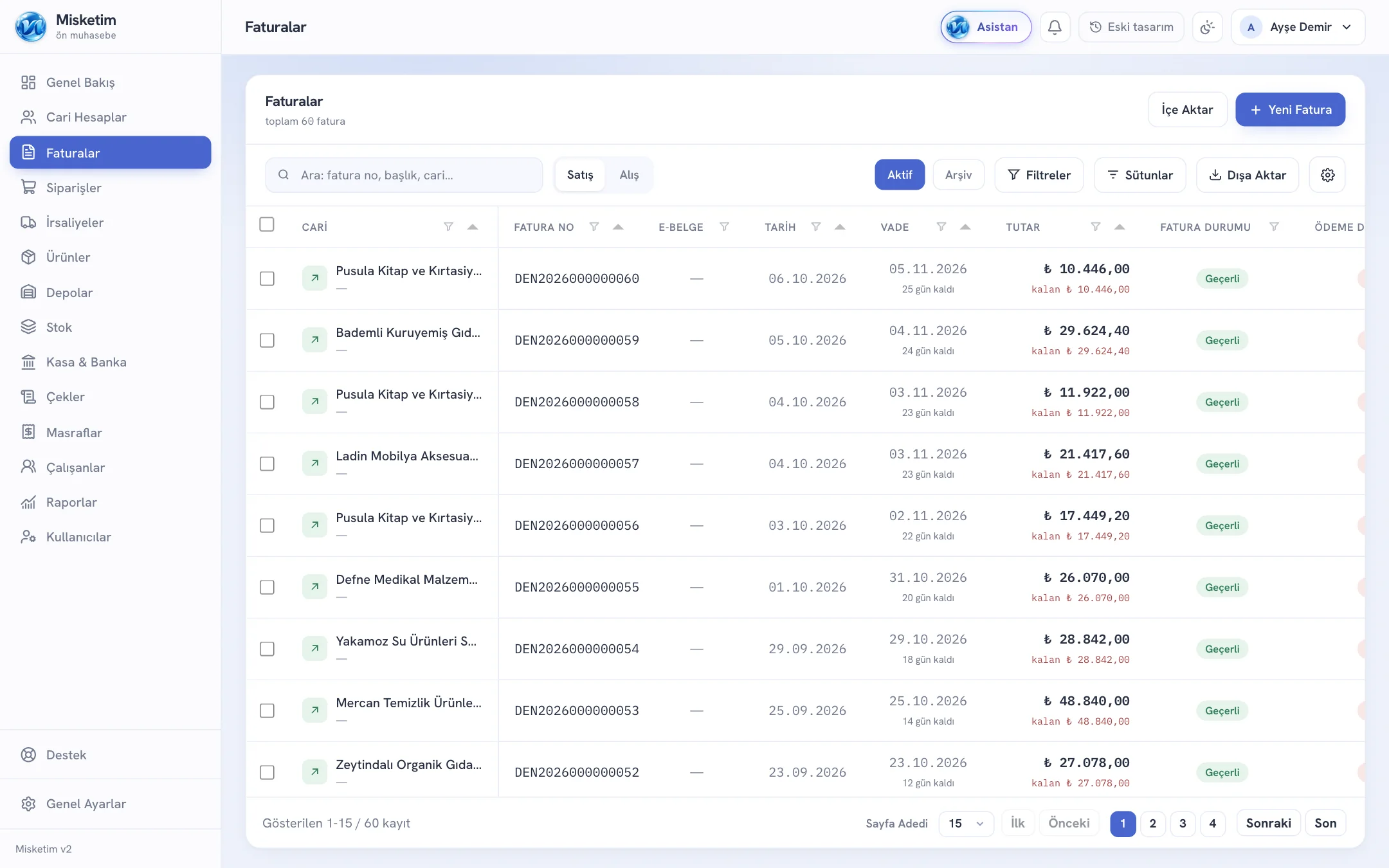Select checkbox for Yakamoz Su Ürünleri row
The image size is (1389, 868).
[x=267, y=649]
